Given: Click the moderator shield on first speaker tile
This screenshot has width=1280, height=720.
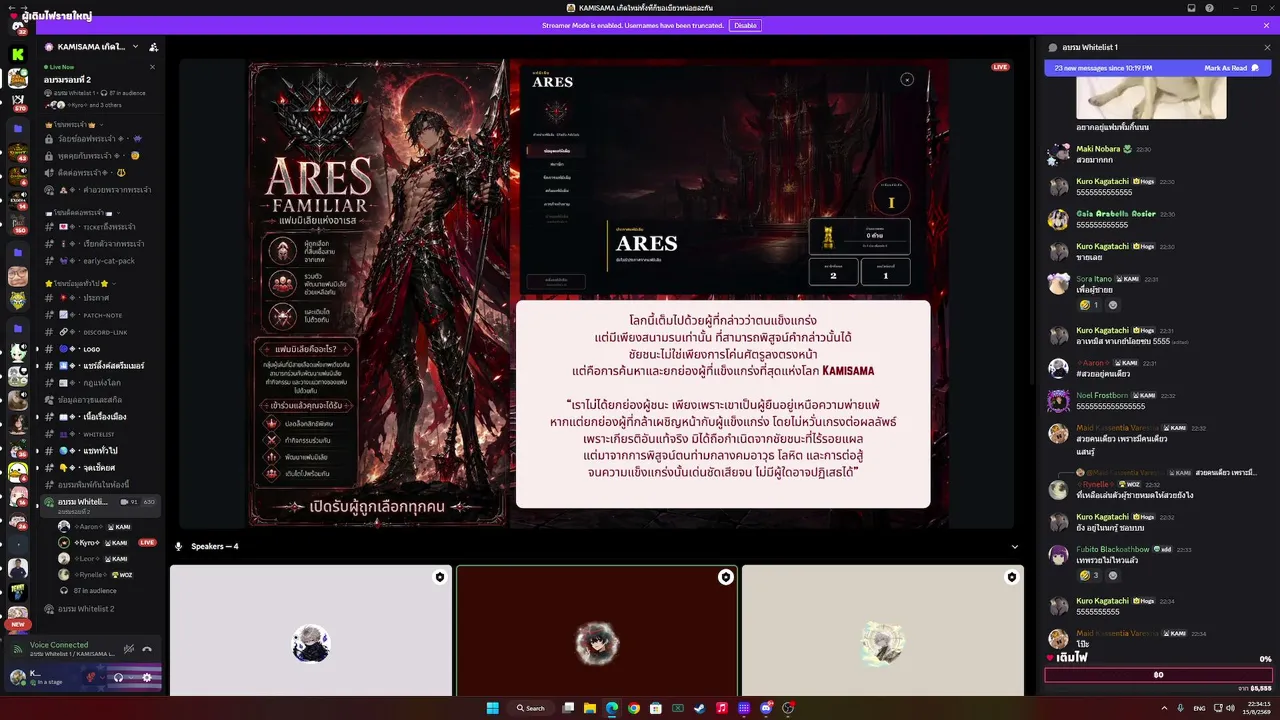Looking at the screenshot, I should 439,577.
